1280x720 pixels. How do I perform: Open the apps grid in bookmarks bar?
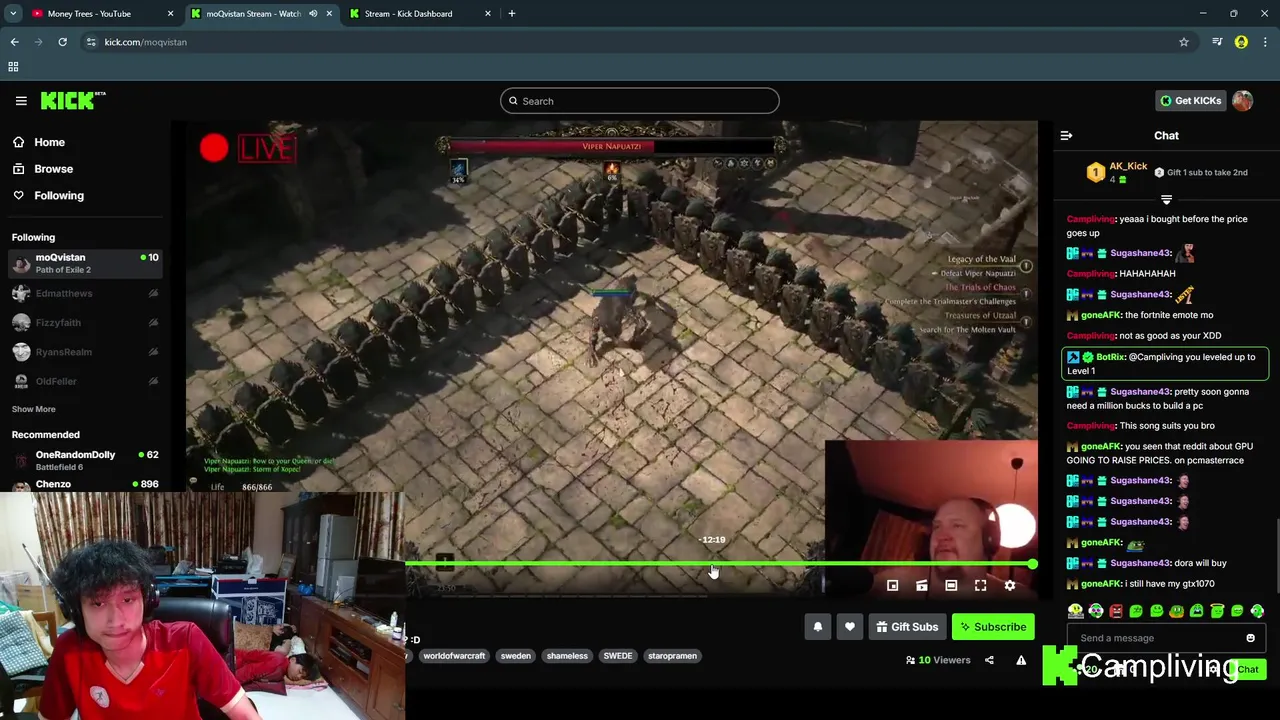pyautogui.click(x=13, y=67)
